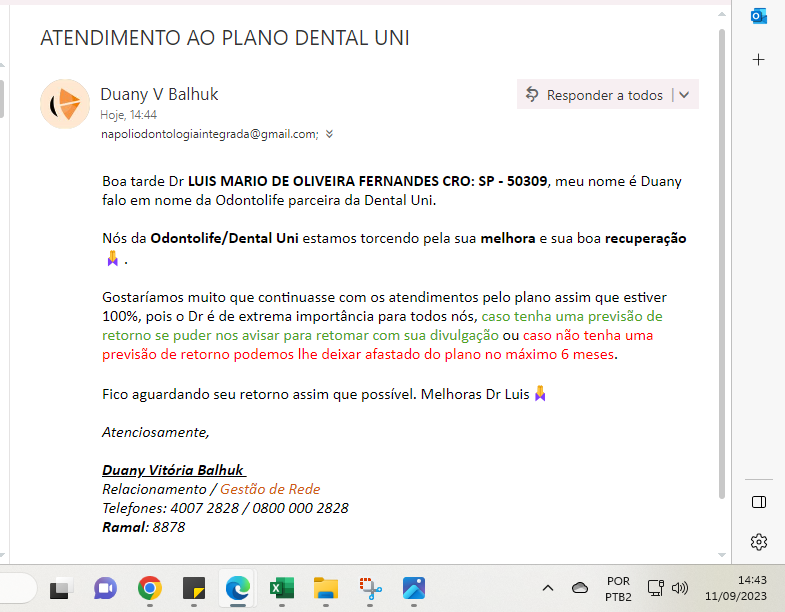The height and width of the screenshot is (612, 785).
Task: Click the signature name Duany Vitória Balhuk
Action: [x=173, y=470]
